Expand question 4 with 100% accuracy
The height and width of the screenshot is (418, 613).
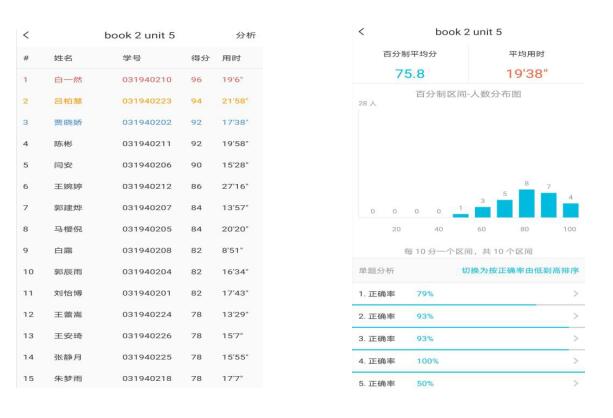[x=575, y=361]
